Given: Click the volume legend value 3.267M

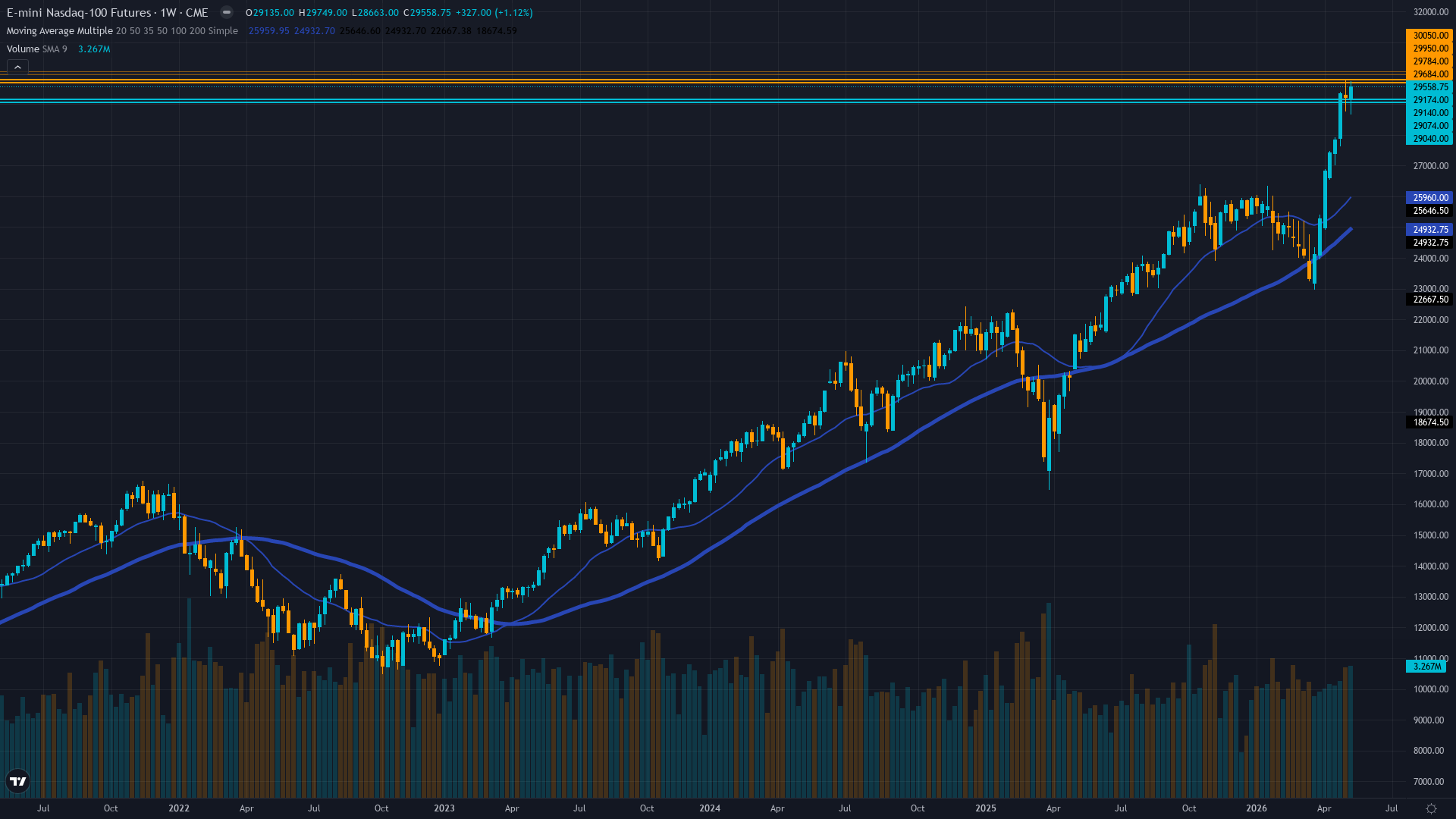Looking at the screenshot, I should pos(94,49).
